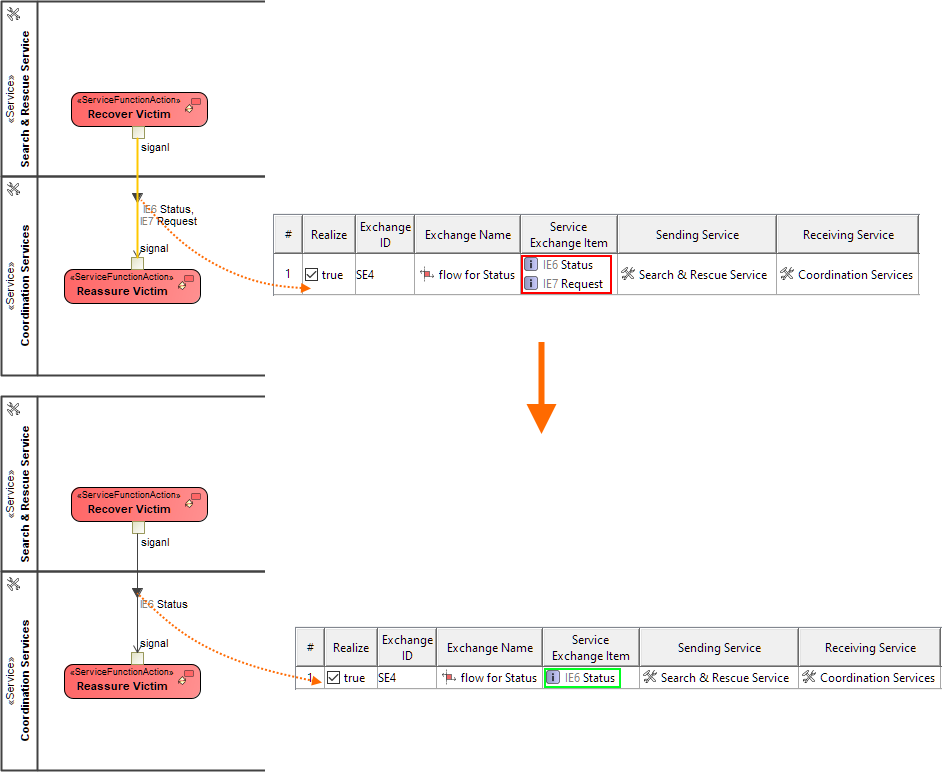The height and width of the screenshot is (777, 944).
Task: Click the input pin above upper Reassure Victim
Action: [x=137, y=263]
